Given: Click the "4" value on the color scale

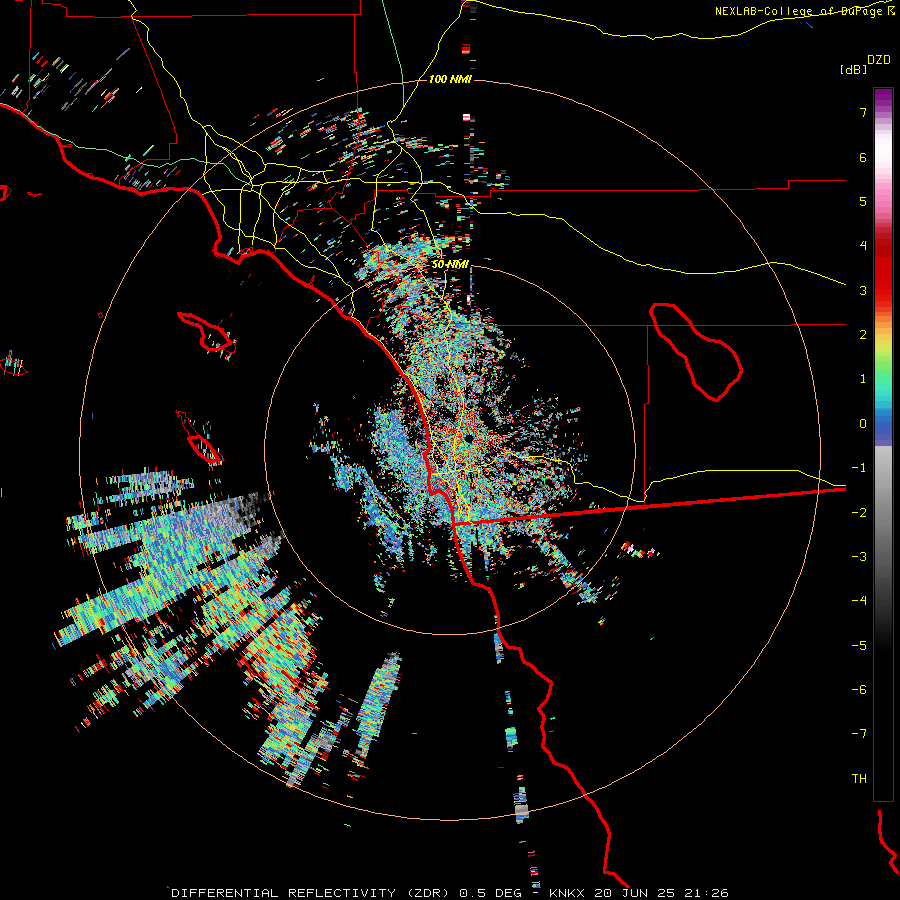Looking at the screenshot, I should click(863, 246).
